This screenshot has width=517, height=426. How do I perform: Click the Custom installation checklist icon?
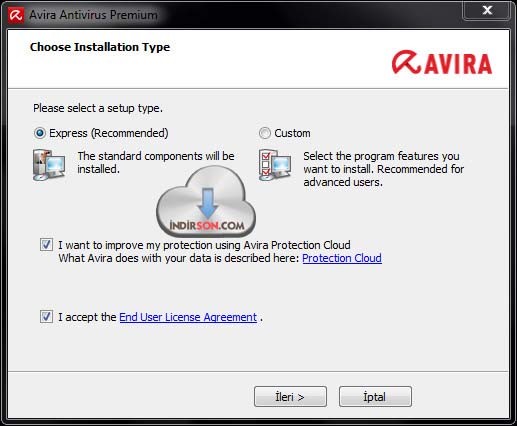275,165
